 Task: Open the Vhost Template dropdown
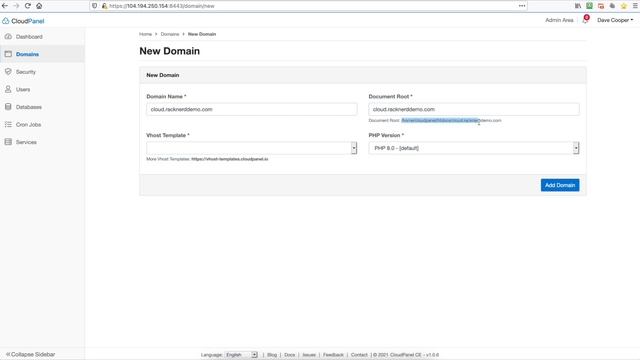pyautogui.click(x=251, y=148)
